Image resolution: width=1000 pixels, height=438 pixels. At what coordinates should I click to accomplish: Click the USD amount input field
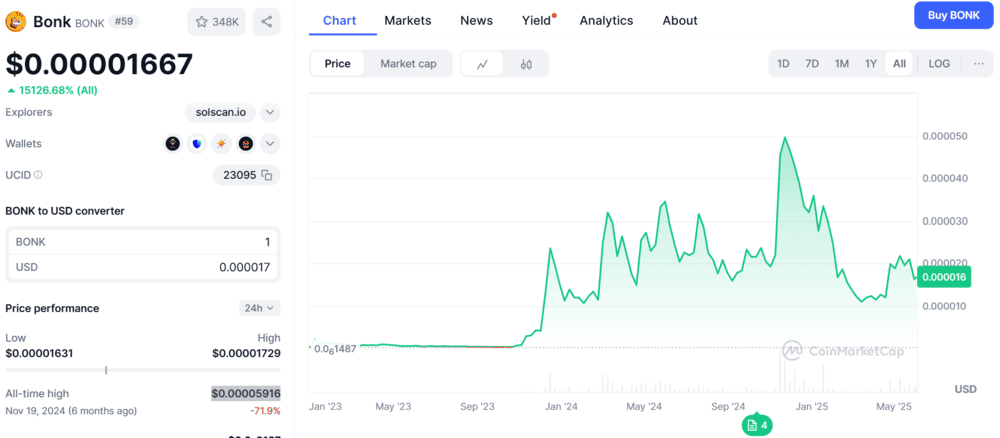tap(143, 267)
